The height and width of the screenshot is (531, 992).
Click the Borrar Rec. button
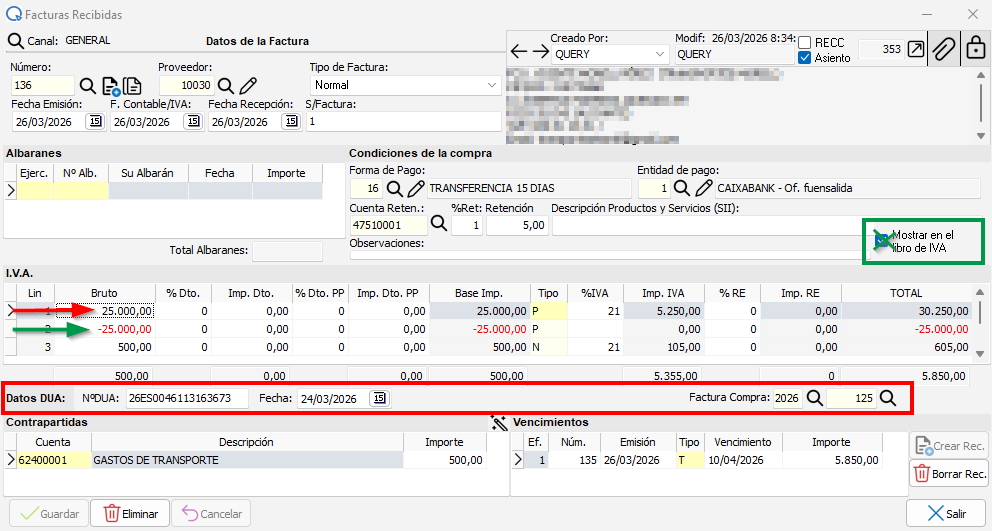point(948,473)
